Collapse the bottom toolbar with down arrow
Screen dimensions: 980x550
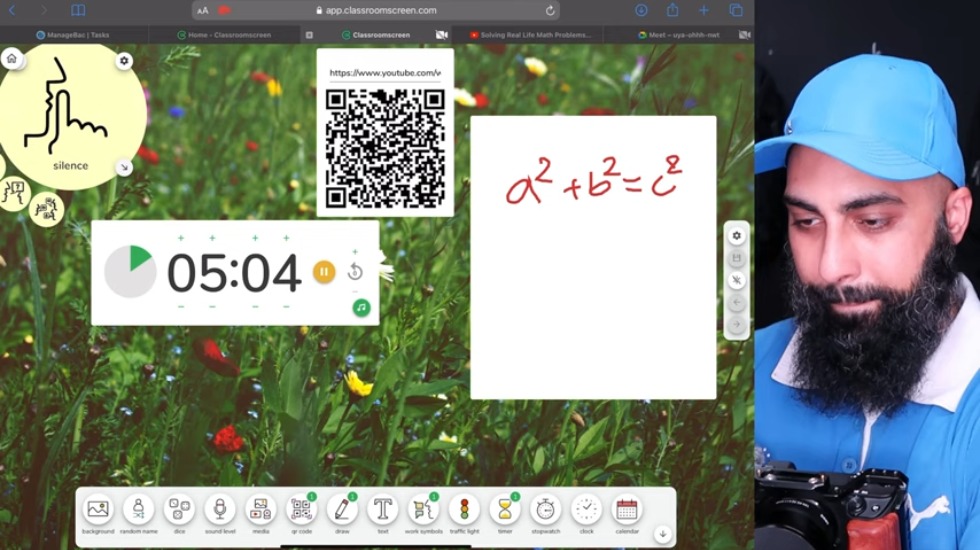pos(662,534)
